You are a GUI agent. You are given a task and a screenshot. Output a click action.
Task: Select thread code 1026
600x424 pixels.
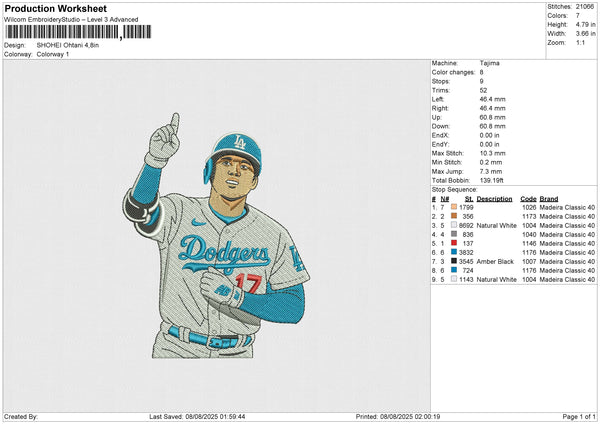(x=529, y=207)
